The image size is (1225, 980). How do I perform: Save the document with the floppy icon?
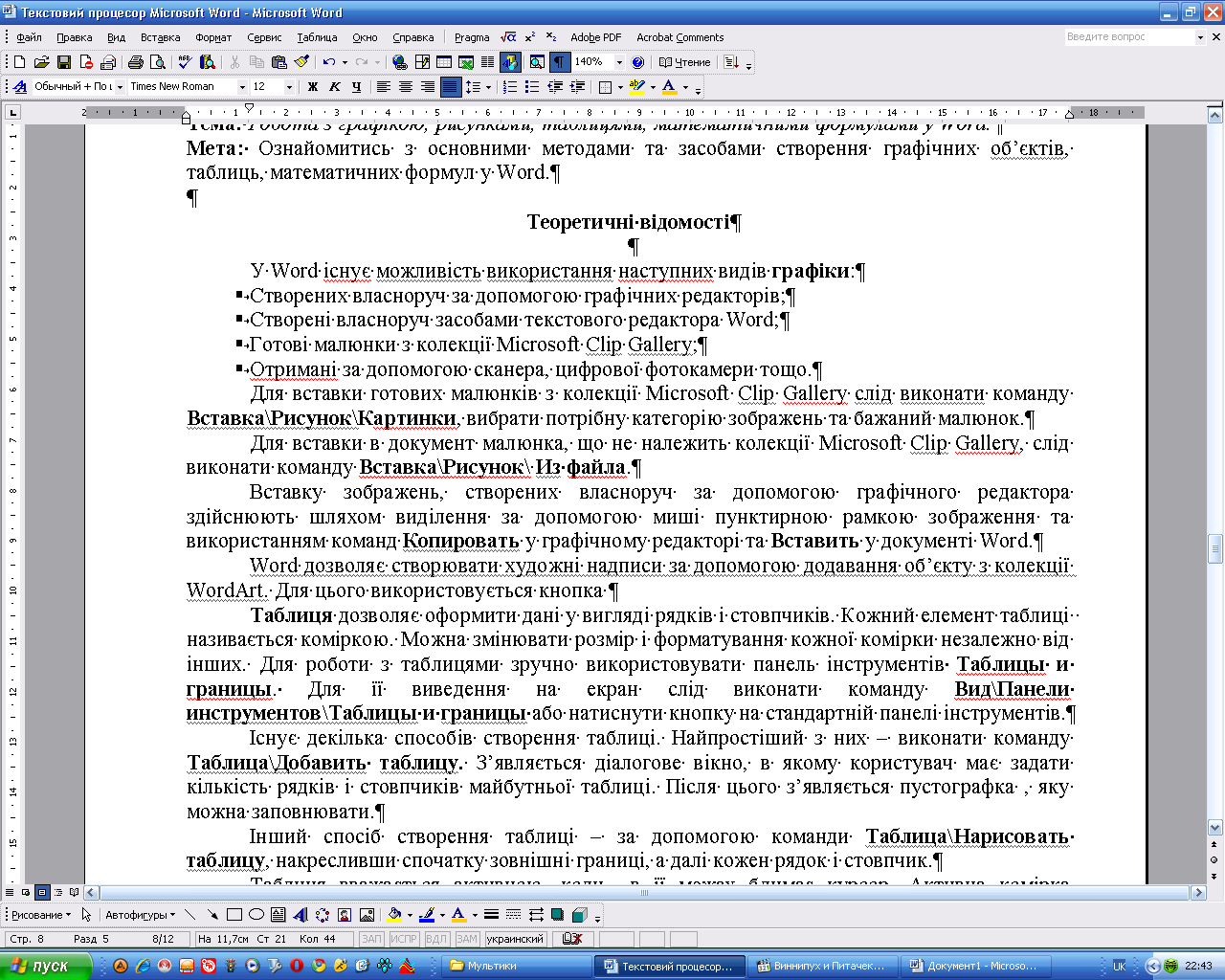point(63,62)
